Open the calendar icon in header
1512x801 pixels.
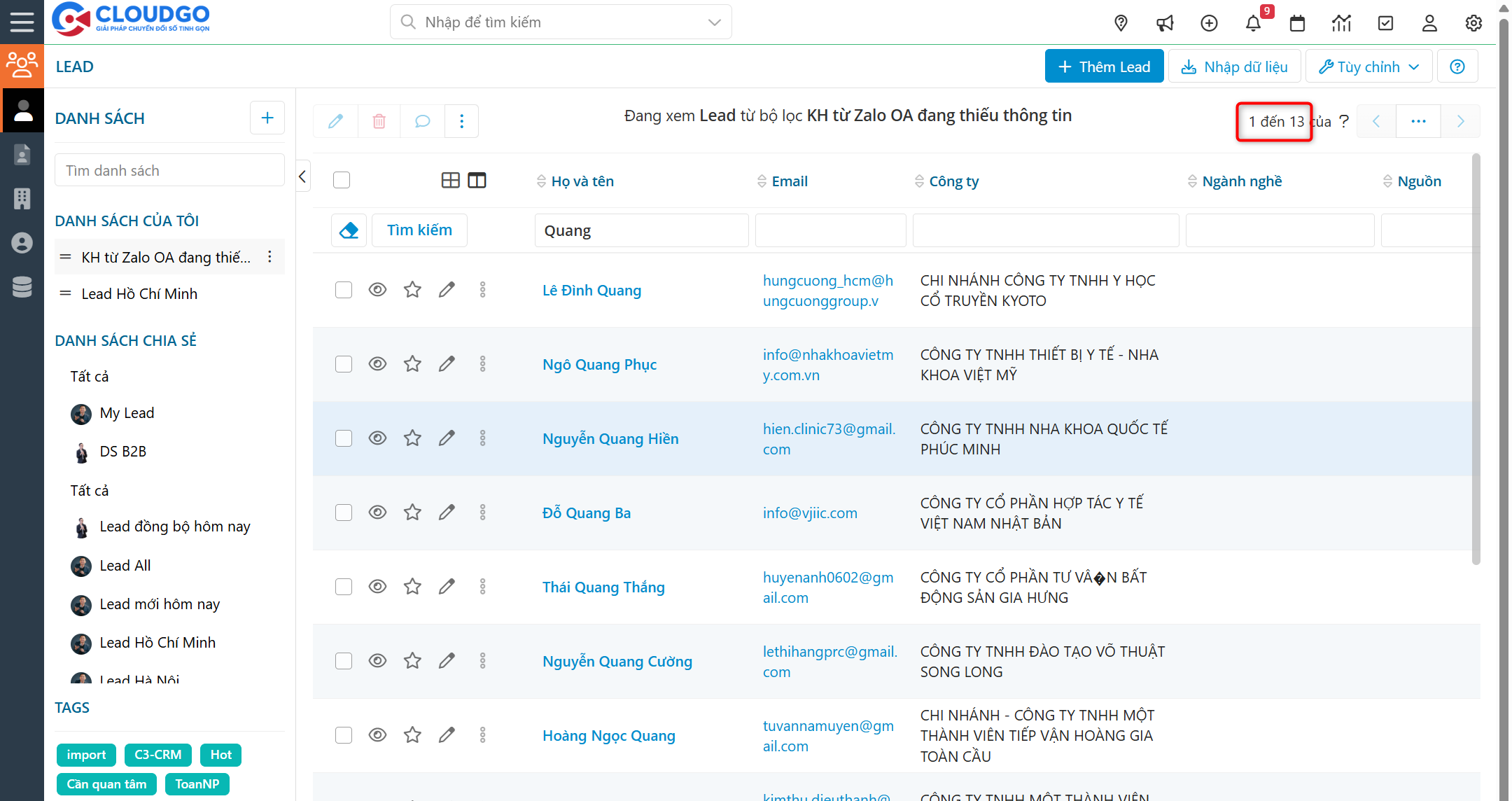(1297, 23)
